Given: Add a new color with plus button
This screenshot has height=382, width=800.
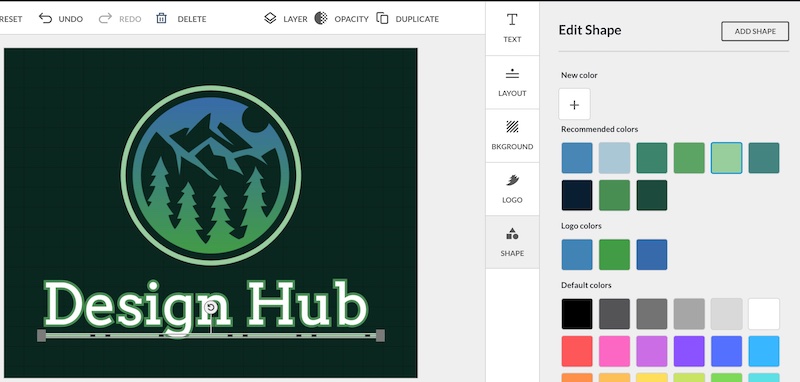Looking at the screenshot, I should coord(574,105).
